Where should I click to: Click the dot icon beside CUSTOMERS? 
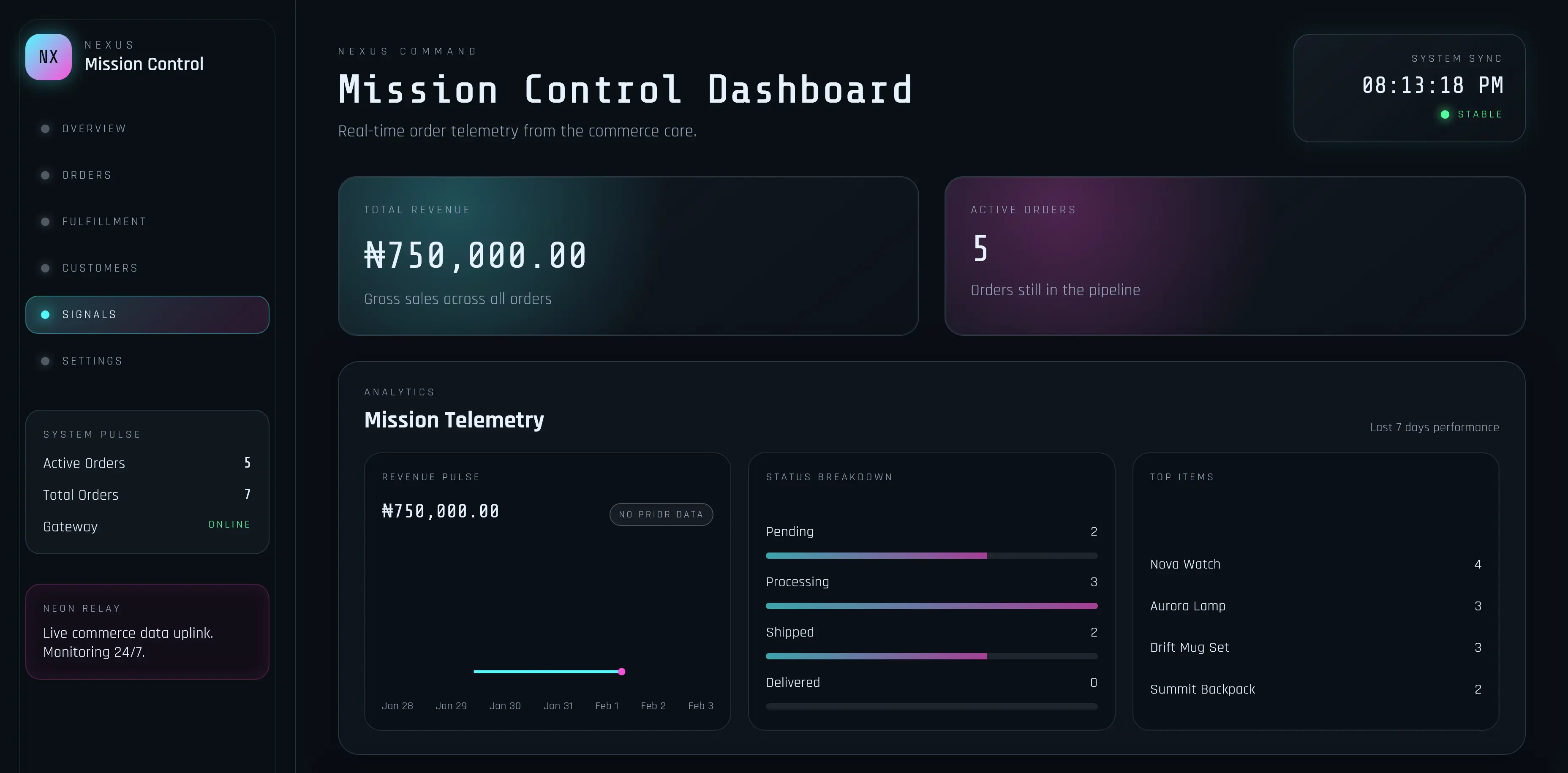(46, 268)
